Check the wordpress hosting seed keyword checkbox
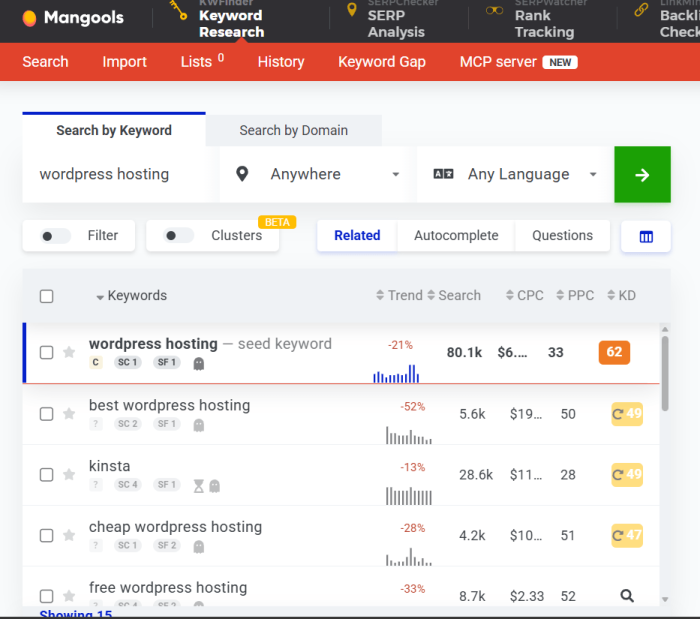Screen dimensions: 700x619 click(46, 353)
